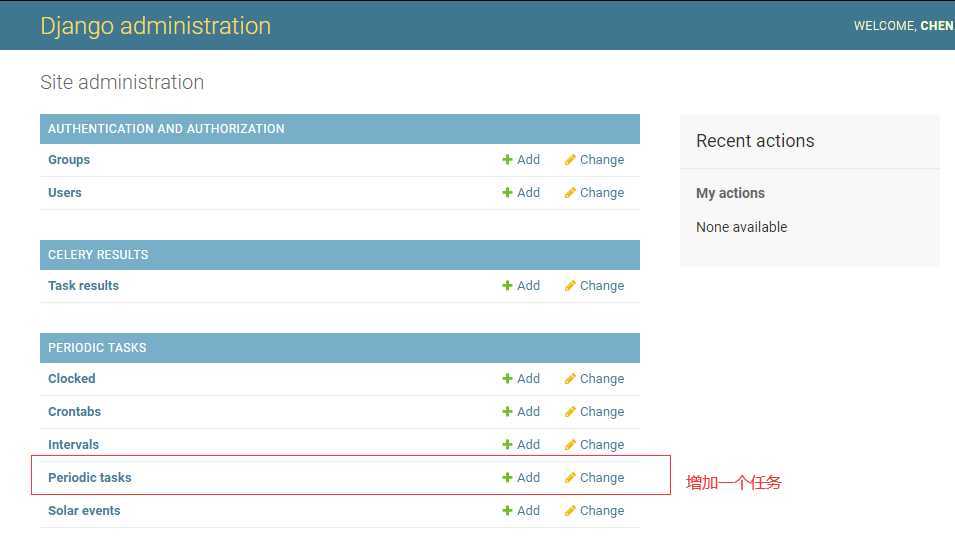Click the plus icon for Periodic tasks row
Viewport: 955px width, 542px height.
pyautogui.click(x=507, y=477)
